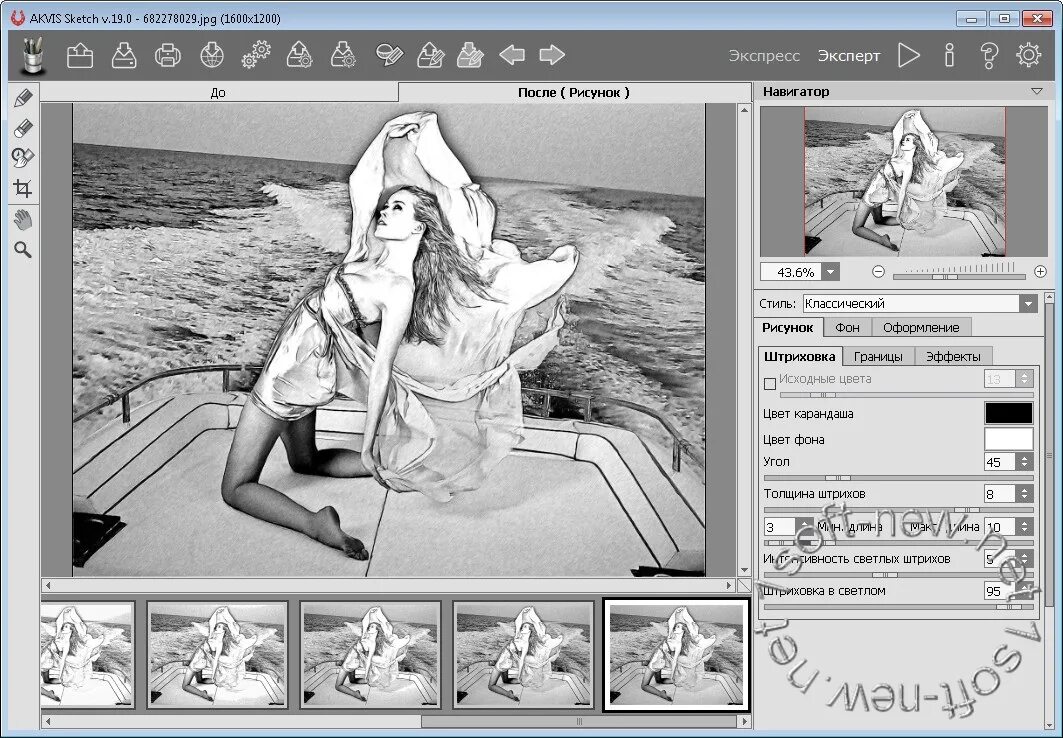
Task: Run processing with play triangle
Action: [x=908, y=56]
